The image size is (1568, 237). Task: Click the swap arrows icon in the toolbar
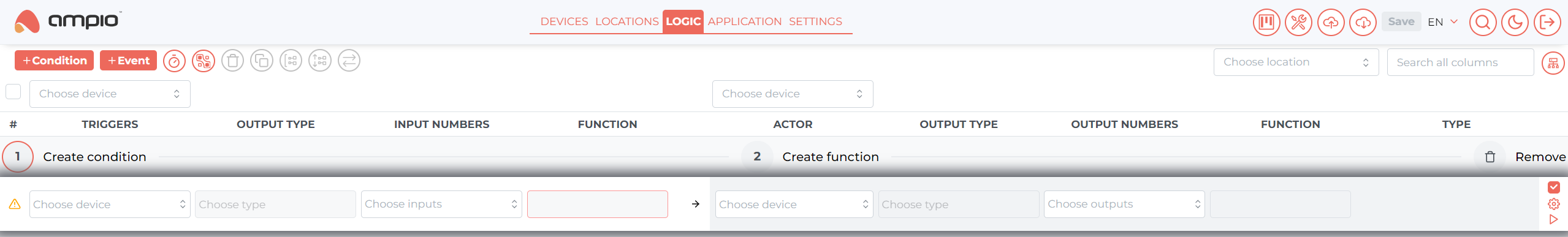pyautogui.click(x=349, y=61)
